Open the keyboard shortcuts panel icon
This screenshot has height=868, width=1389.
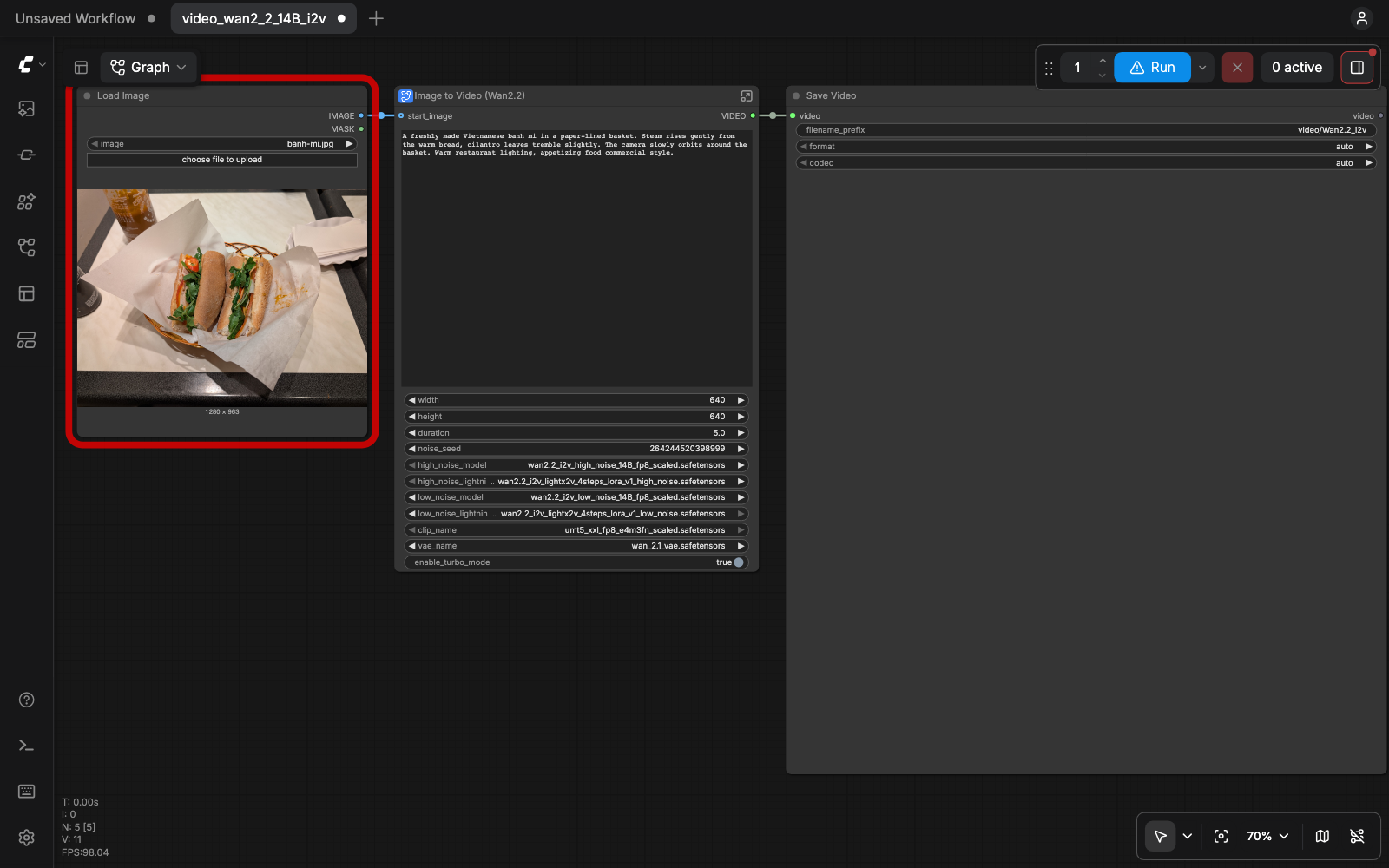pyautogui.click(x=27, y=791)
